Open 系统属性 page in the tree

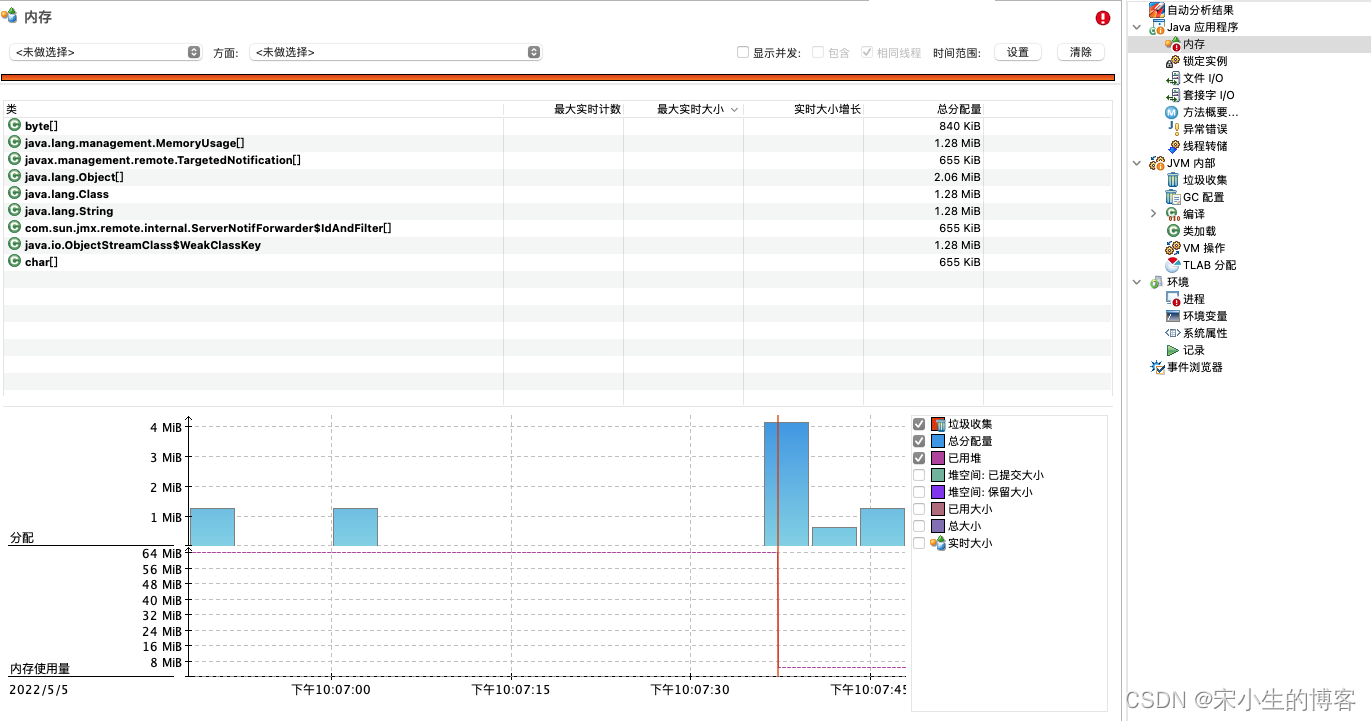(1205, 333)
